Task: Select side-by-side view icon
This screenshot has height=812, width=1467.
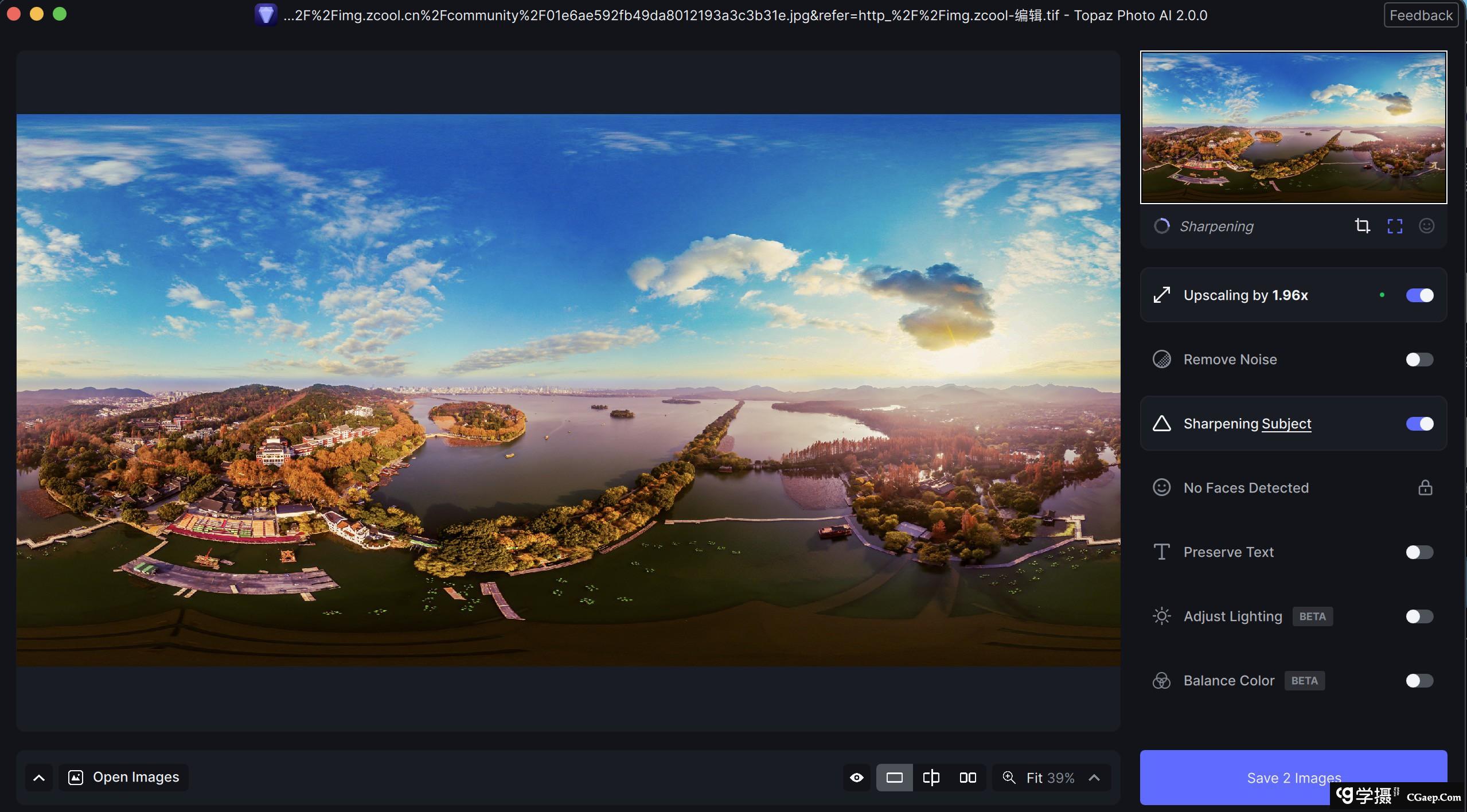Action: pos(967,778)
